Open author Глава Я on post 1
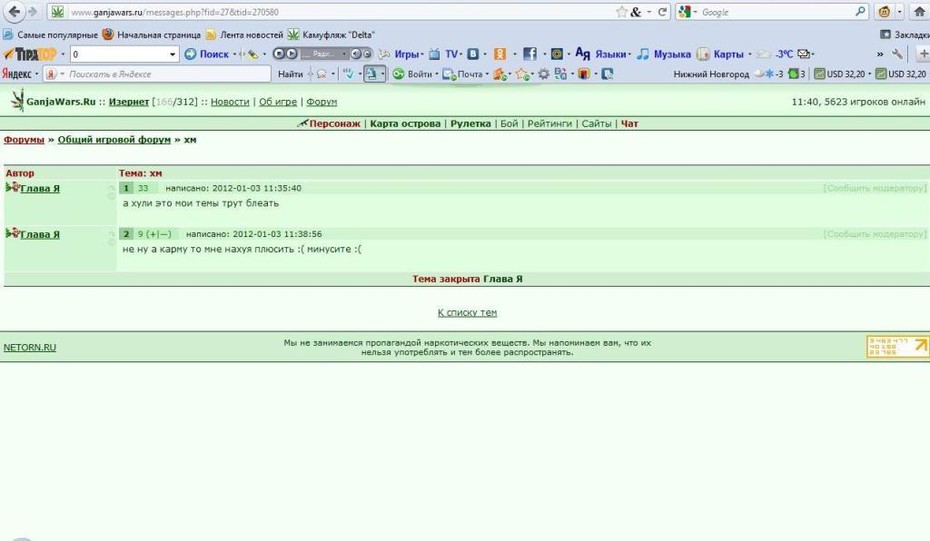 tap(40, 189)
